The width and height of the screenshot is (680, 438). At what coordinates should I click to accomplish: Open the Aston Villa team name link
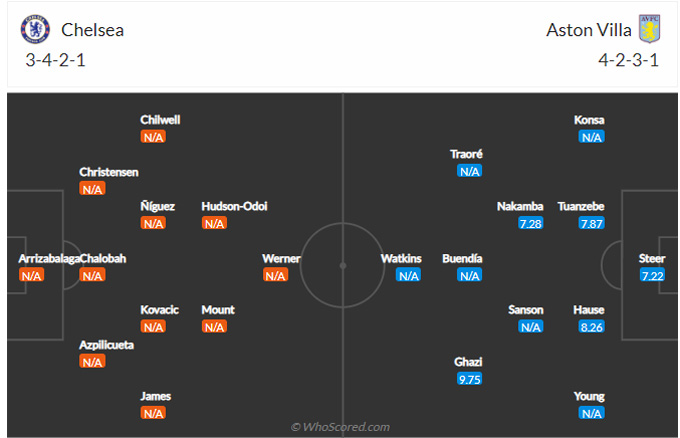point(588,30)
